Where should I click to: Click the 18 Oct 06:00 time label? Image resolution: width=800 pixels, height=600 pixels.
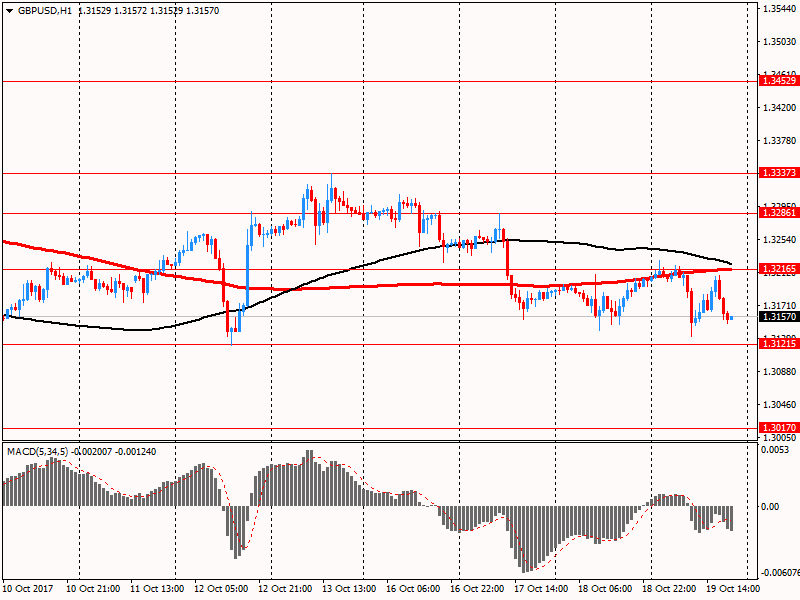point(605,589)
